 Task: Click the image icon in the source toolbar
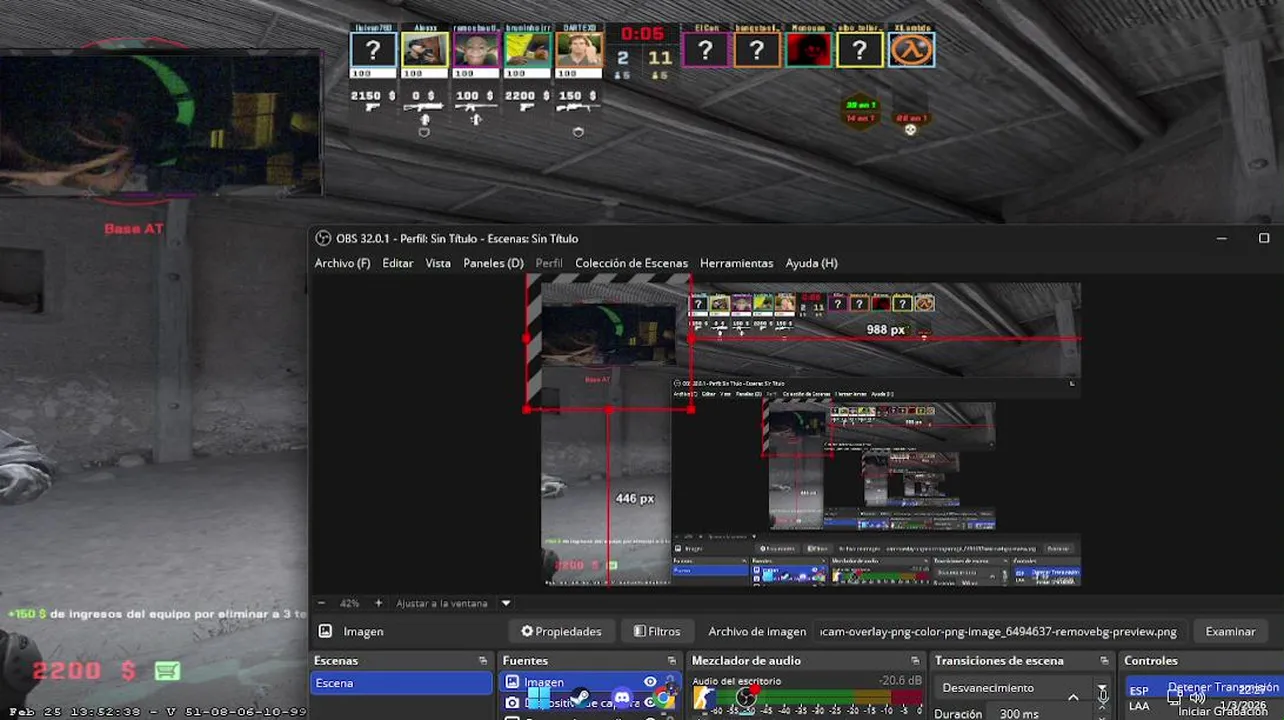point(325,631)
